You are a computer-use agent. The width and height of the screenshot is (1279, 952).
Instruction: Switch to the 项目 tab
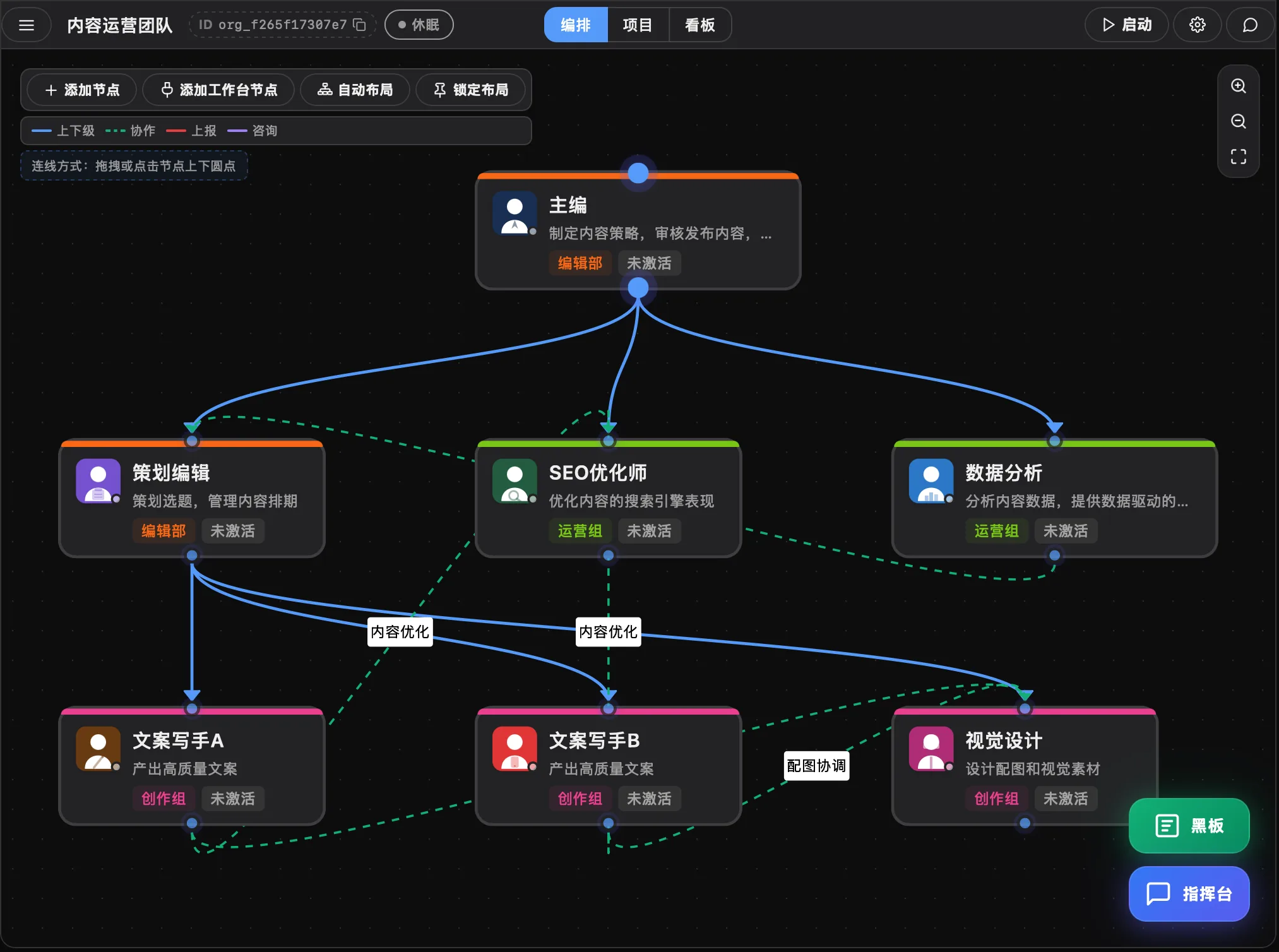[x=638, y=25]
